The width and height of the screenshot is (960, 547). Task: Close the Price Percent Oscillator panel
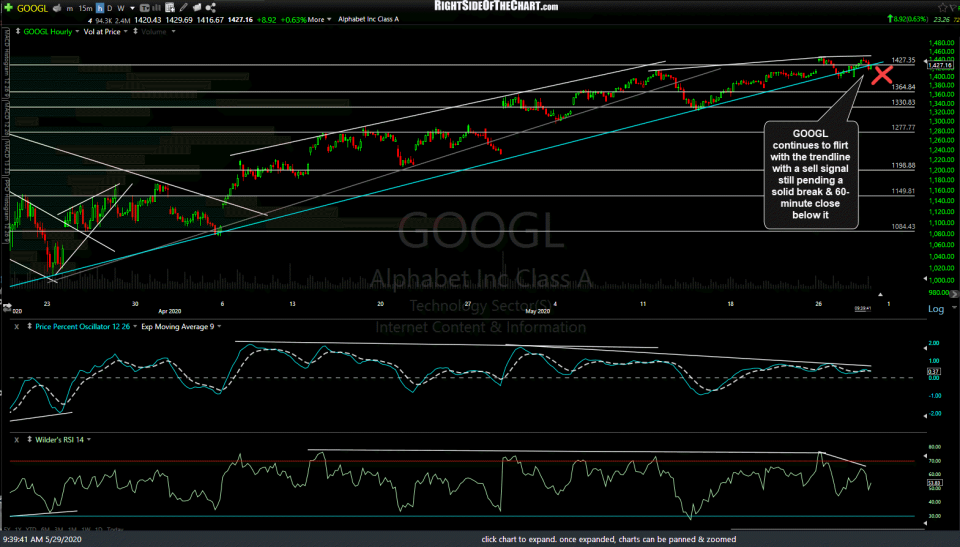(17, 326)
